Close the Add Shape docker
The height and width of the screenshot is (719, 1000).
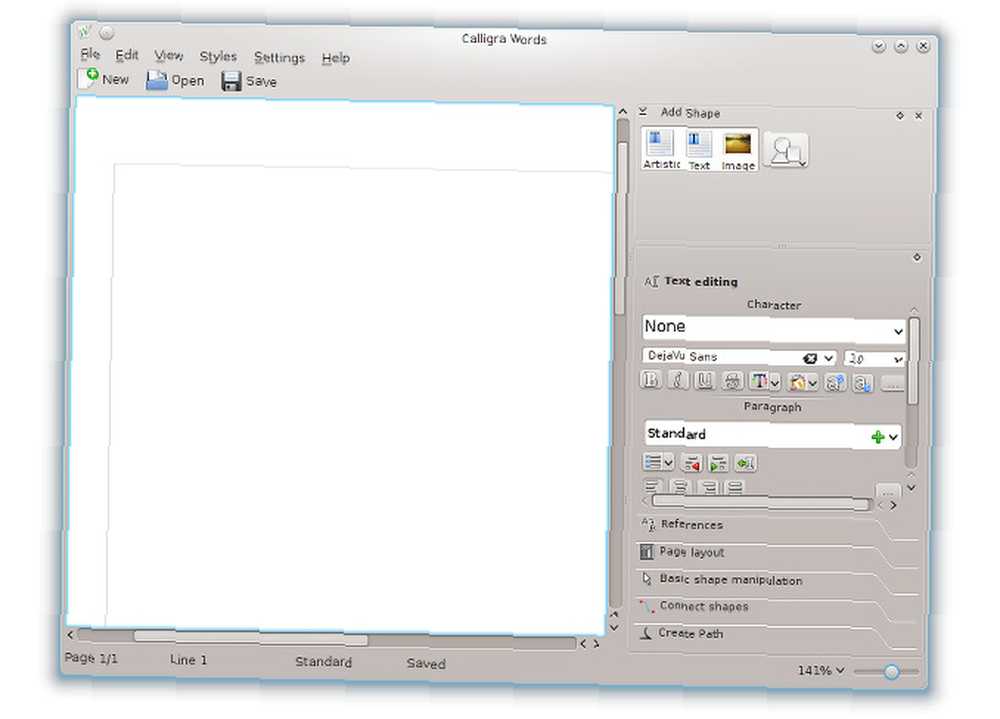tap(918, 115)
